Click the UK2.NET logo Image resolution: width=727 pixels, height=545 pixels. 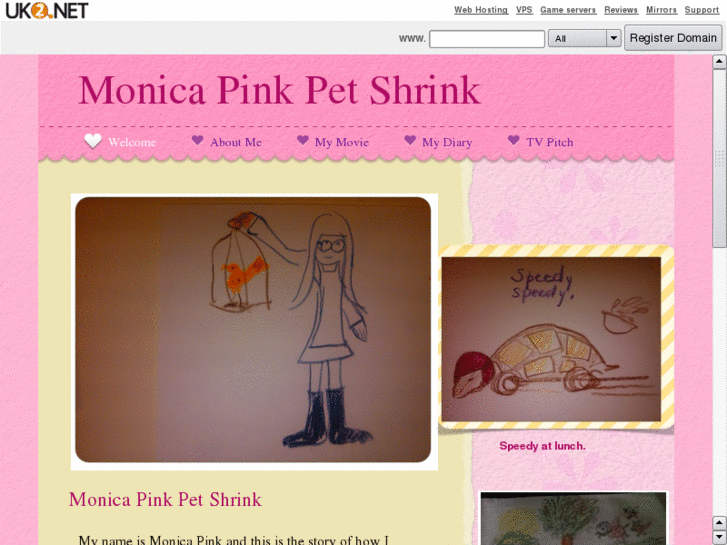(x=46, y=10)
